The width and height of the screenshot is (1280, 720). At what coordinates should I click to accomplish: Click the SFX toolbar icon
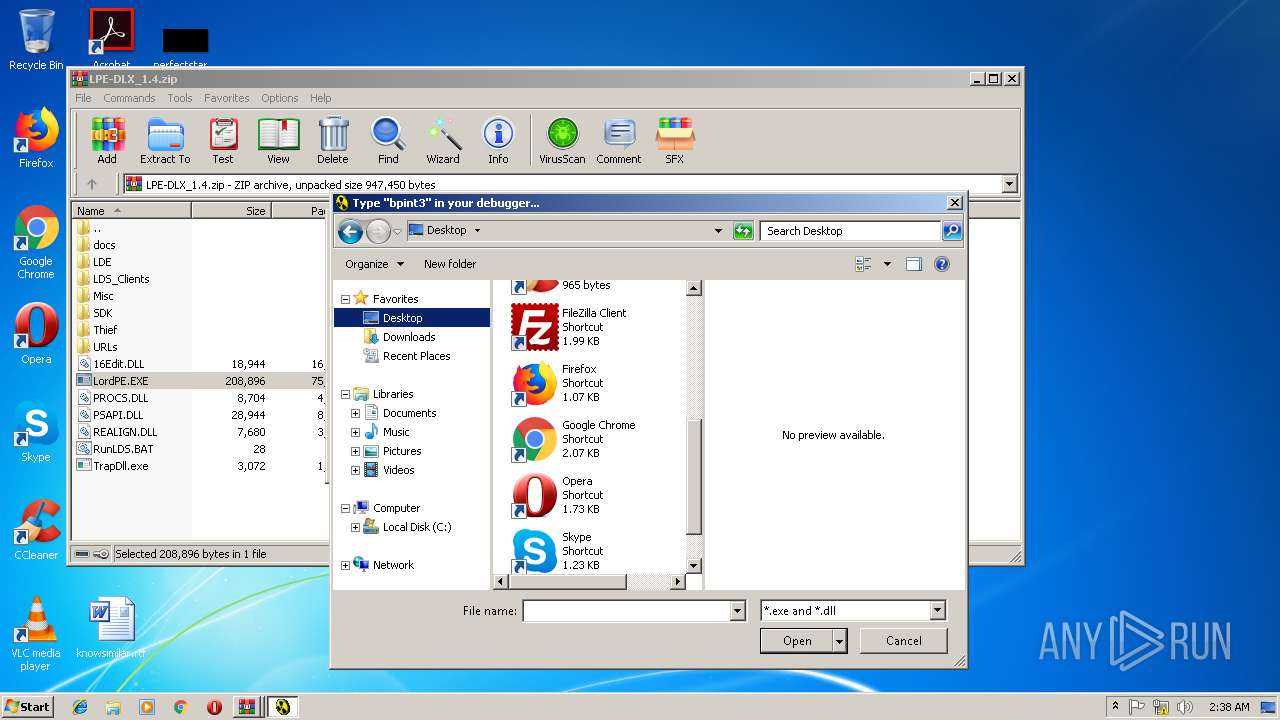point(675,141)
